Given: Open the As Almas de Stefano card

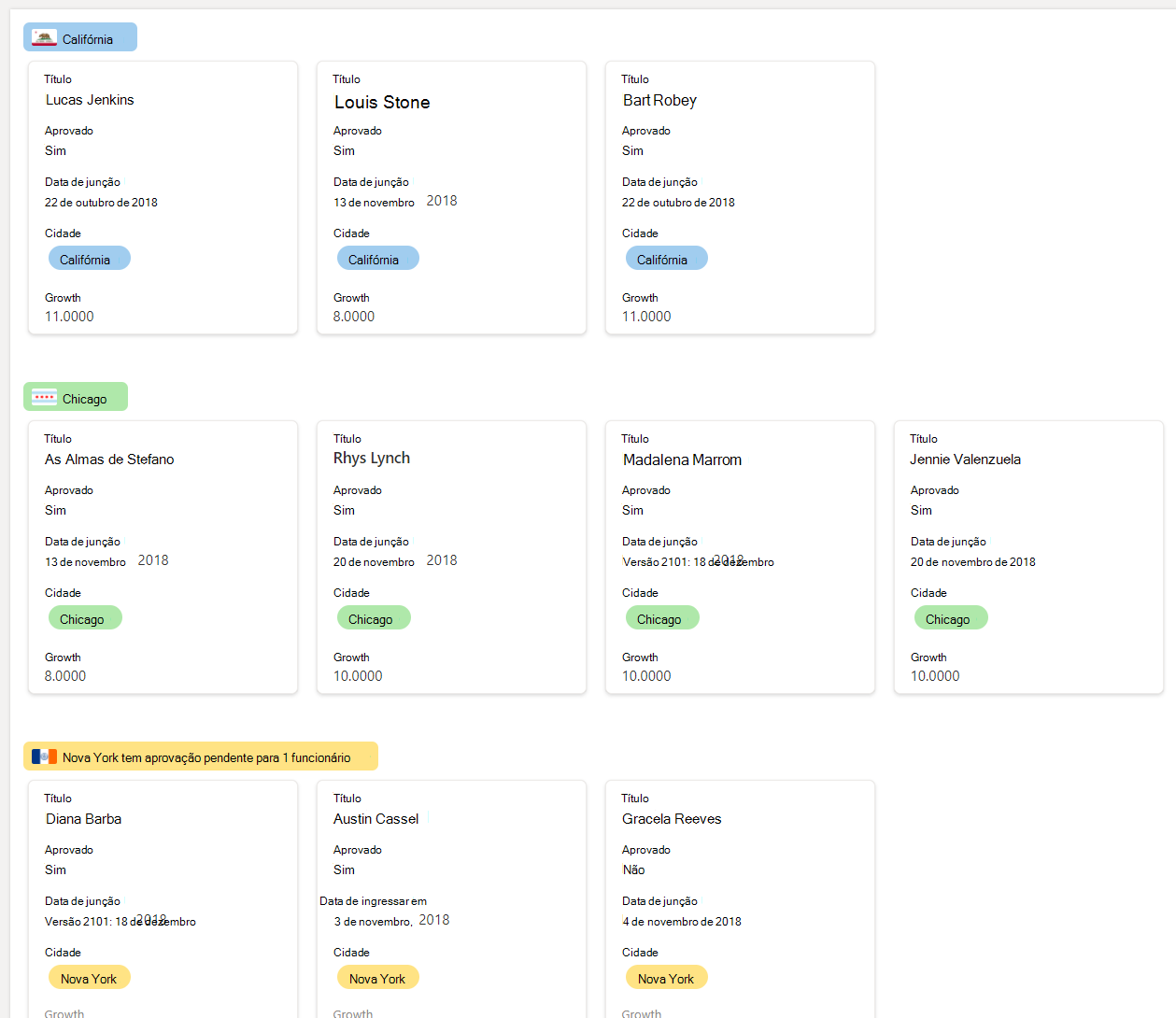Looking at the screenshot, I should click(109, 460).
